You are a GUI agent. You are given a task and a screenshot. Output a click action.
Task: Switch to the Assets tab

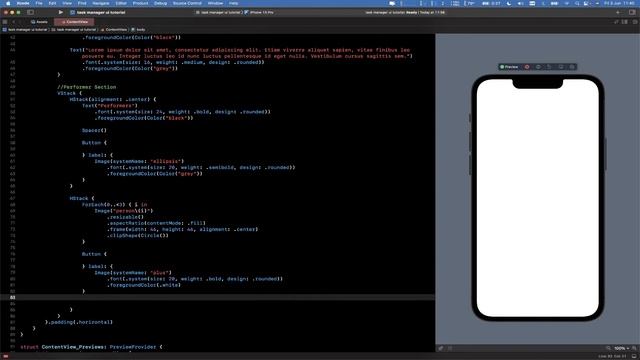[x=40, y=22]
